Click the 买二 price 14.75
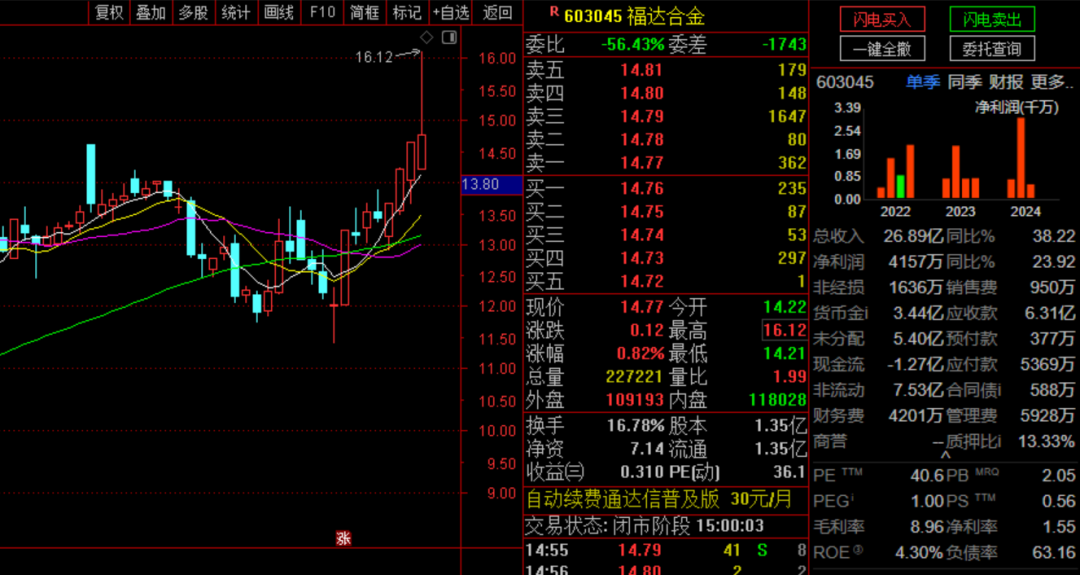Image resolution: width=1080 pixels, height=575 pixels. point(642,212)
